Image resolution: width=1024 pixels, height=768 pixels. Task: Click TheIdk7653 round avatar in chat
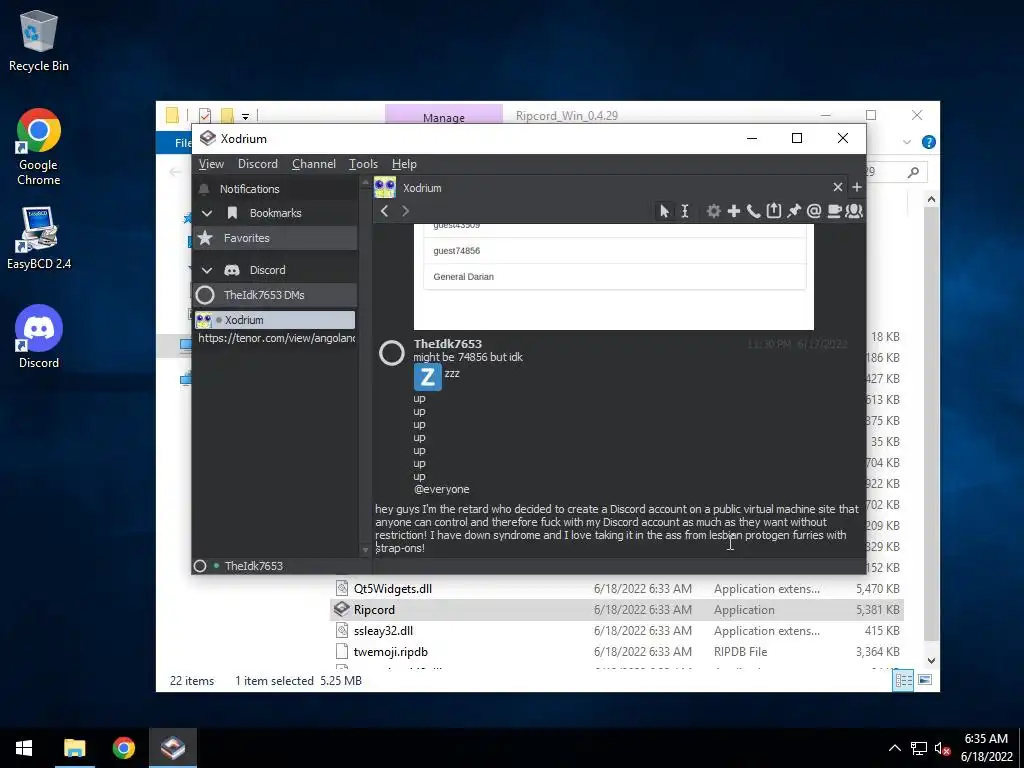click(x=392, y=353)
